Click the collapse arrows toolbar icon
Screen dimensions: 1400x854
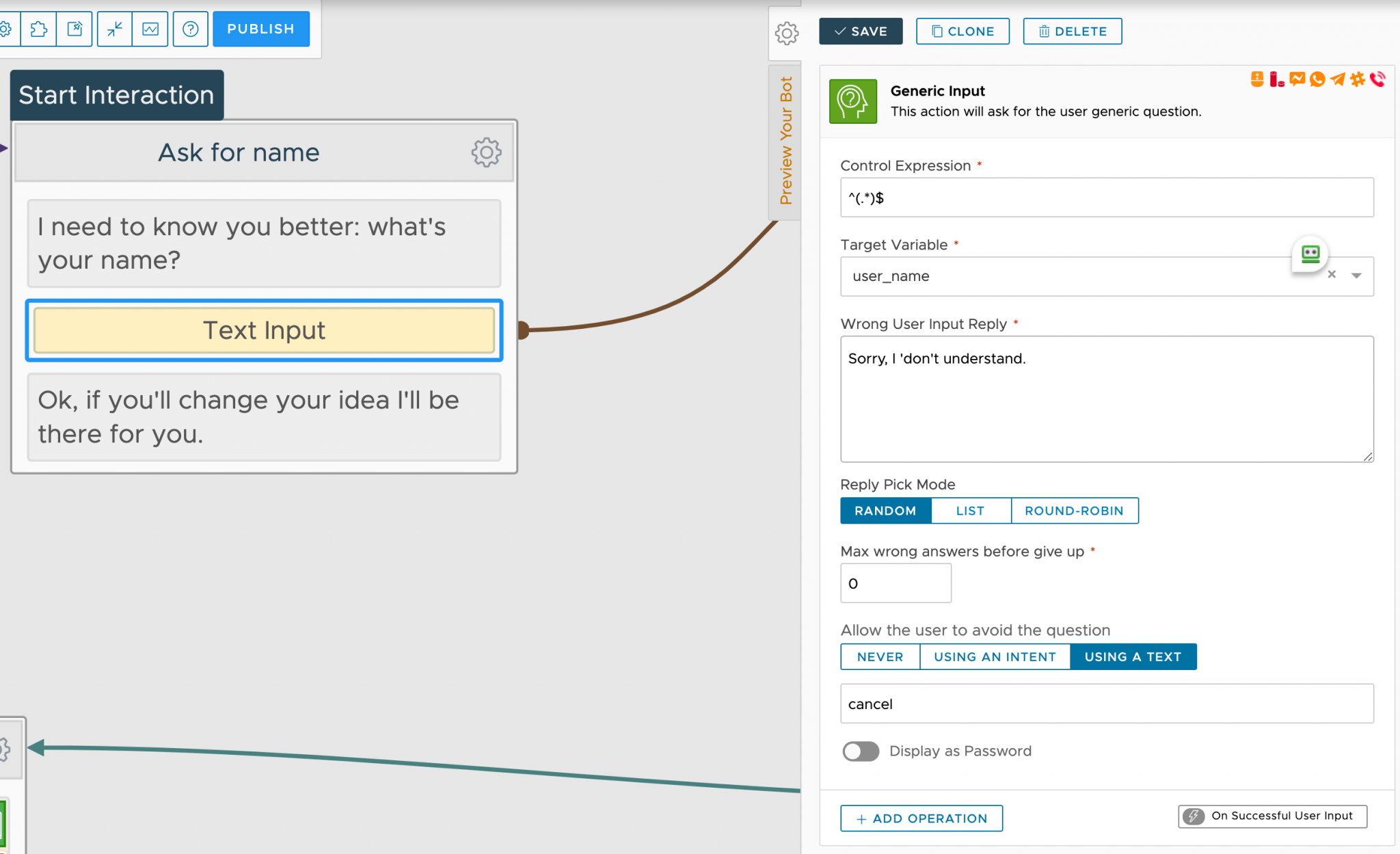tap(115, 29)
